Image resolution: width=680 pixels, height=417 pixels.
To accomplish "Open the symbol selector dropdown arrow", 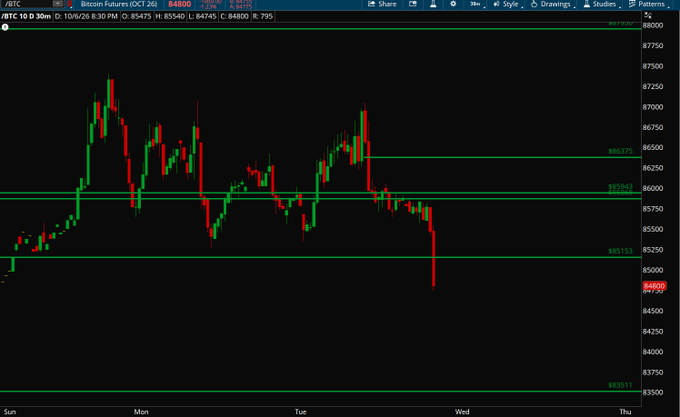I will click(x=58, y=4).
